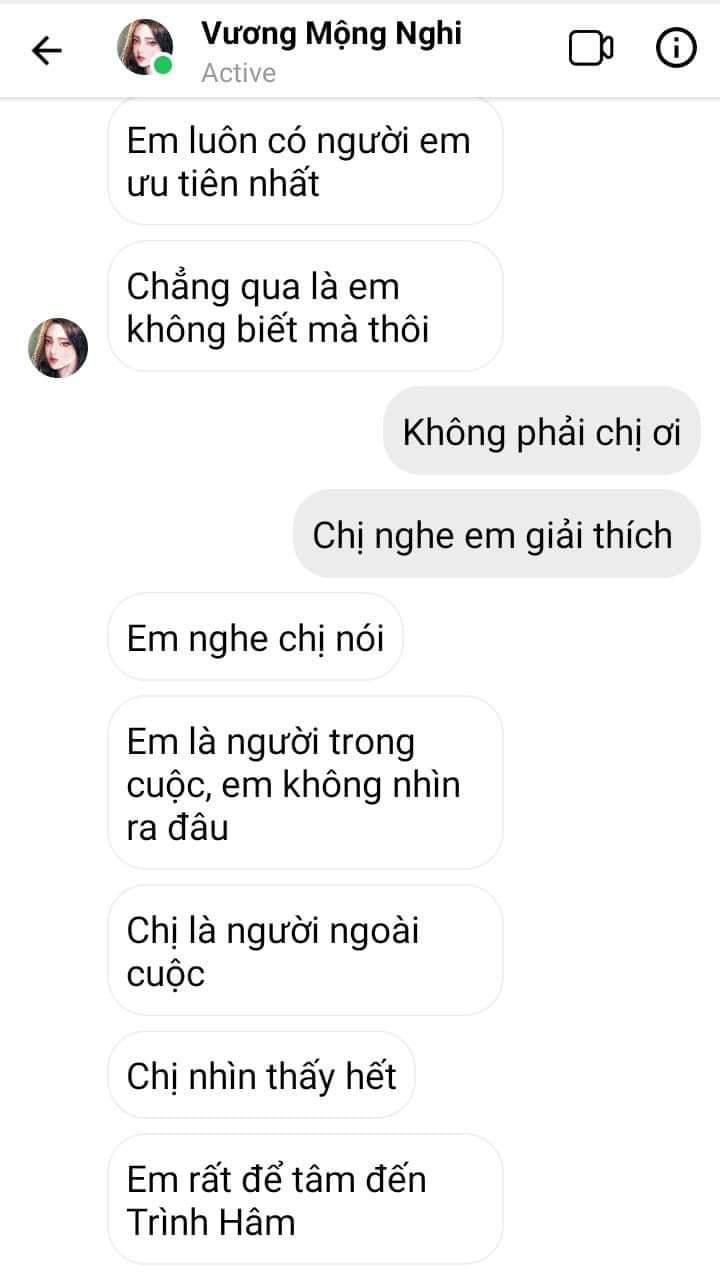Select message "Chẳng qua là em không biết mà thôi"

click(x=304, y=307)
